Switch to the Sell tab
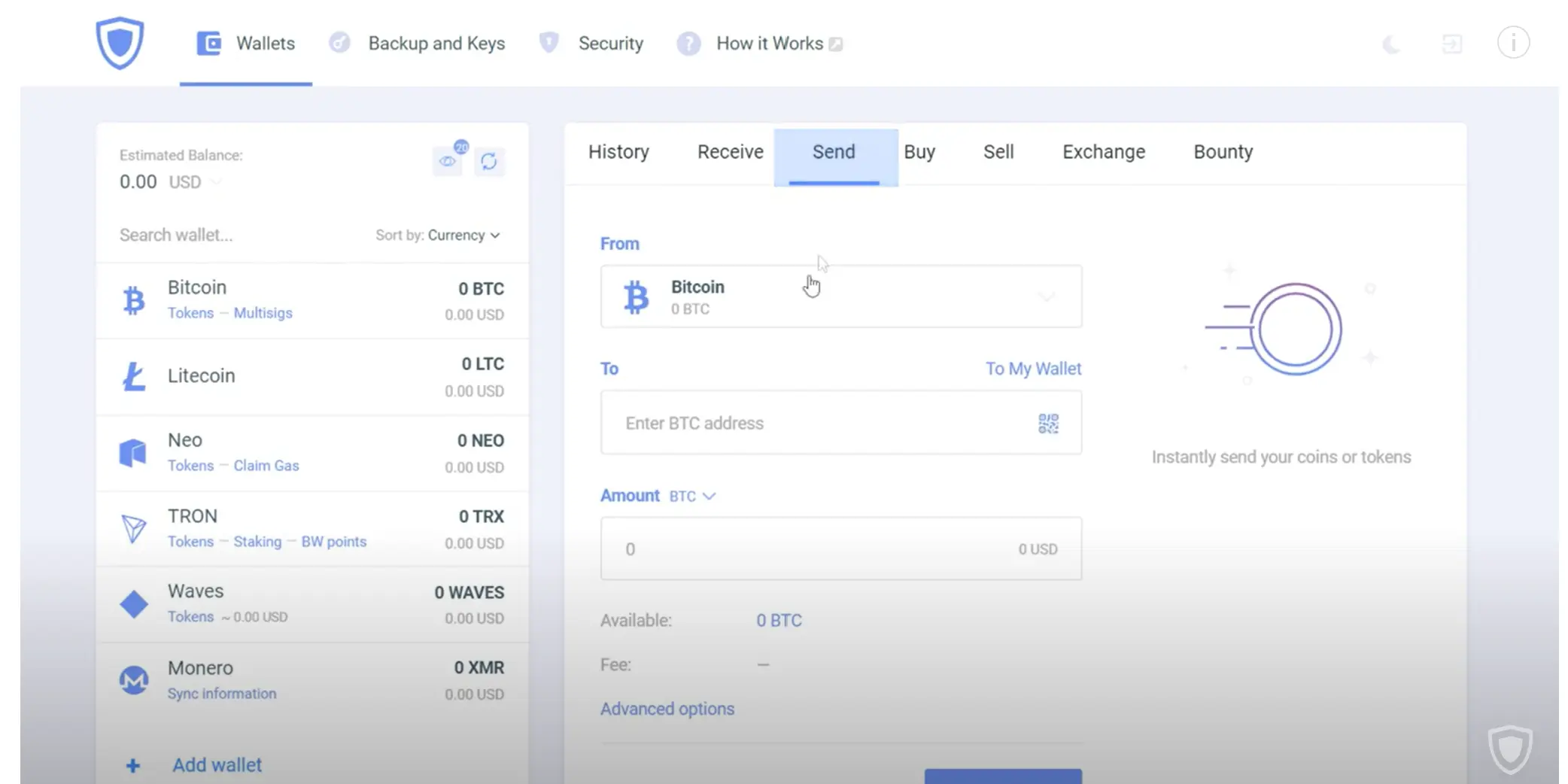Screen dimensions: 1568x784 998,152
